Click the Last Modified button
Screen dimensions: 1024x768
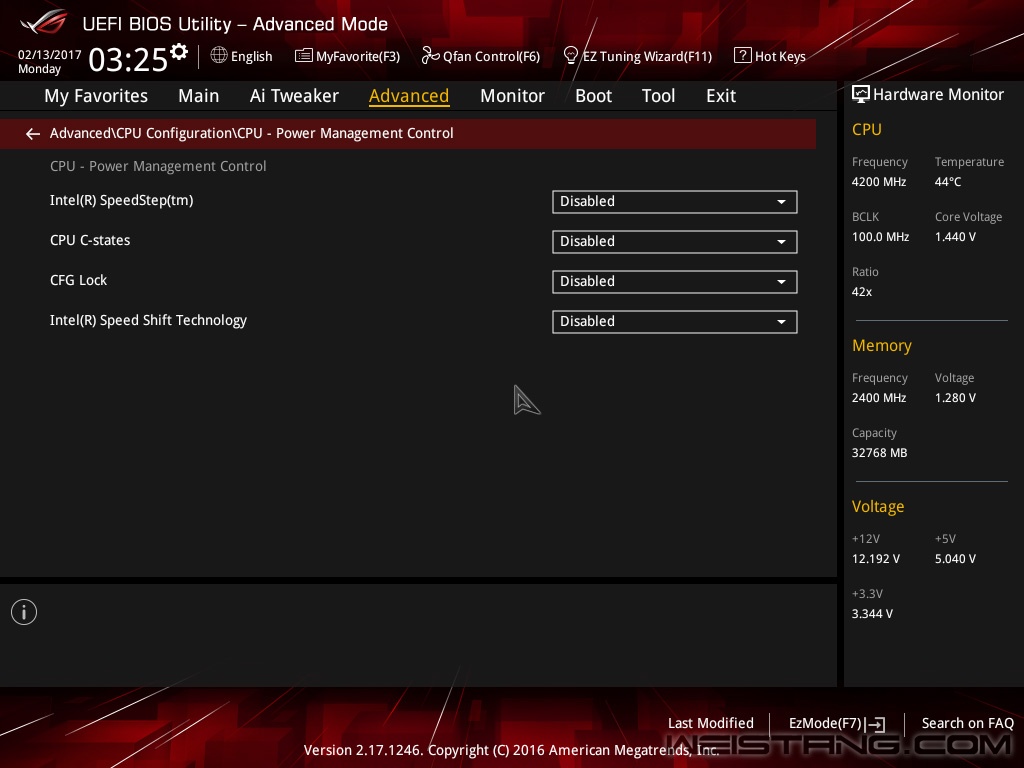711,723
